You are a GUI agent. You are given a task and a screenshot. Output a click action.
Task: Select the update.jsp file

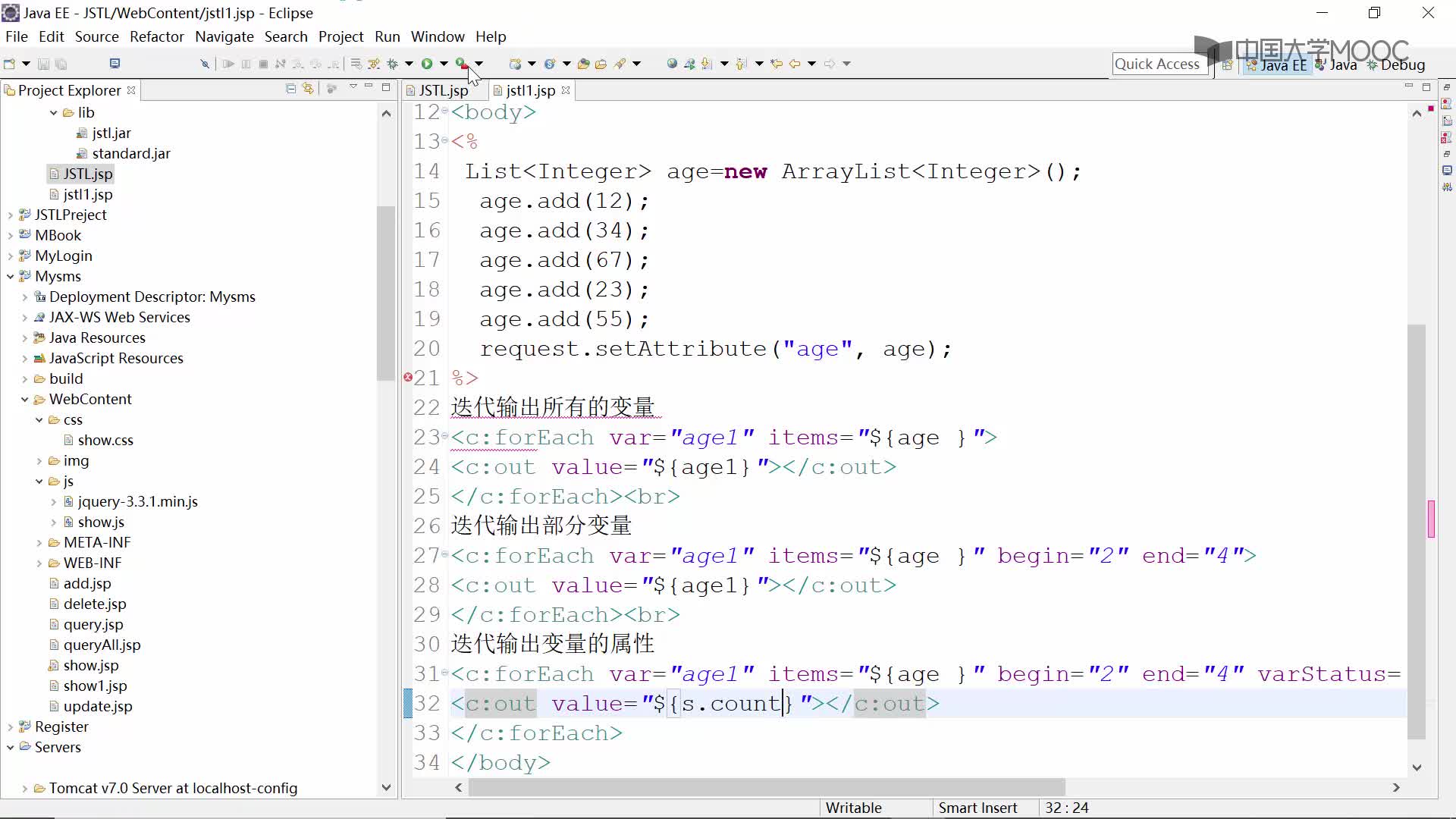(98, 706)
